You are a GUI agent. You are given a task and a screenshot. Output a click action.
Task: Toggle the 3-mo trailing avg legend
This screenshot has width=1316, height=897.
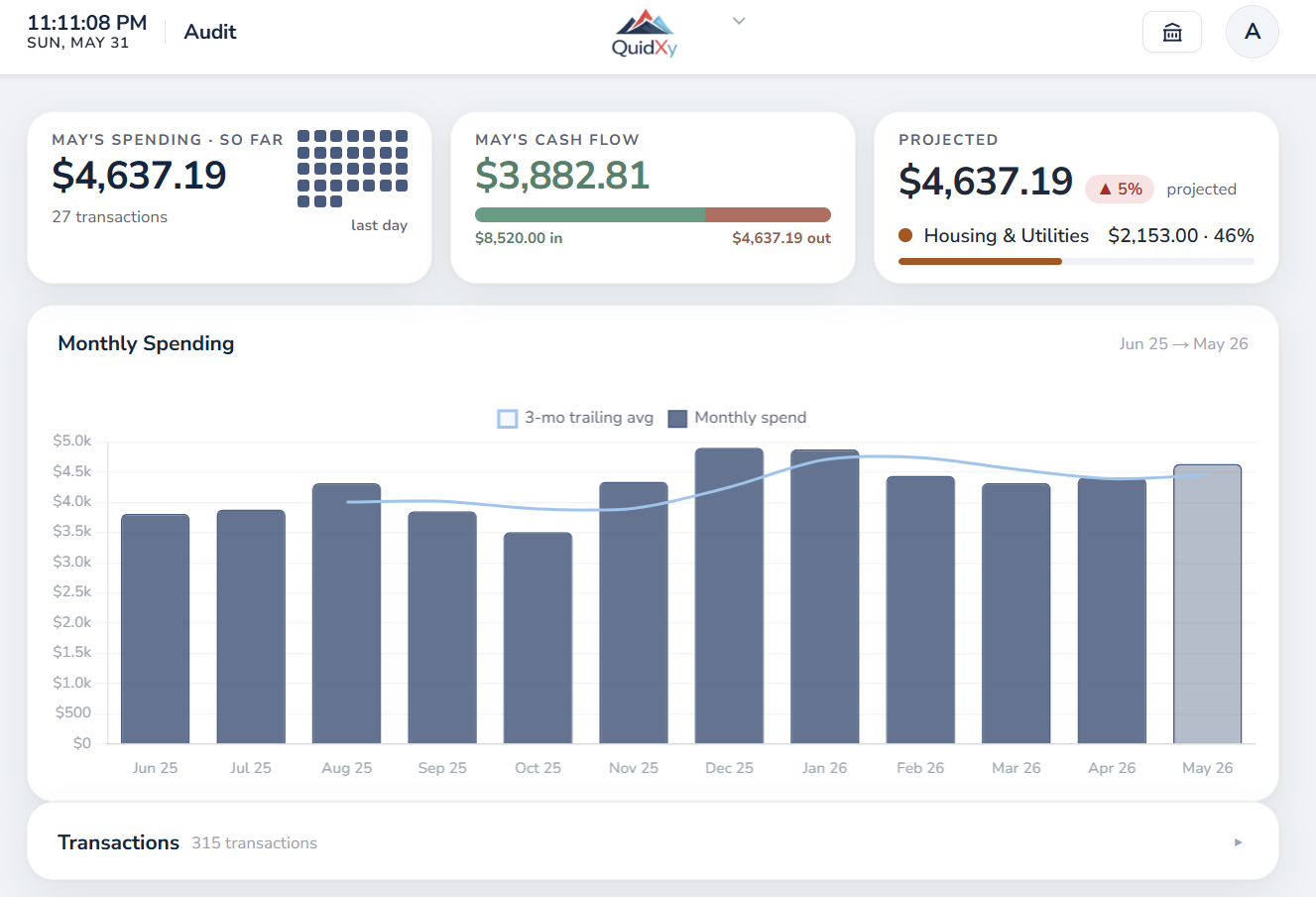click(x=575, y=418)
